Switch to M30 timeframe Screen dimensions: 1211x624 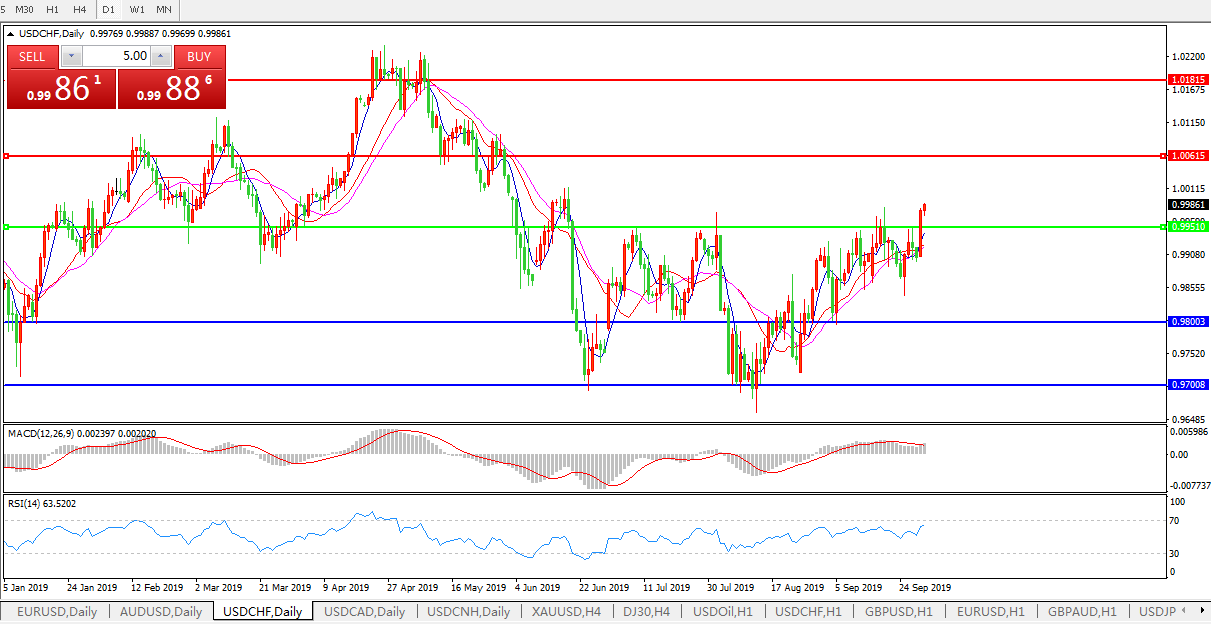(x=24, y=9)
